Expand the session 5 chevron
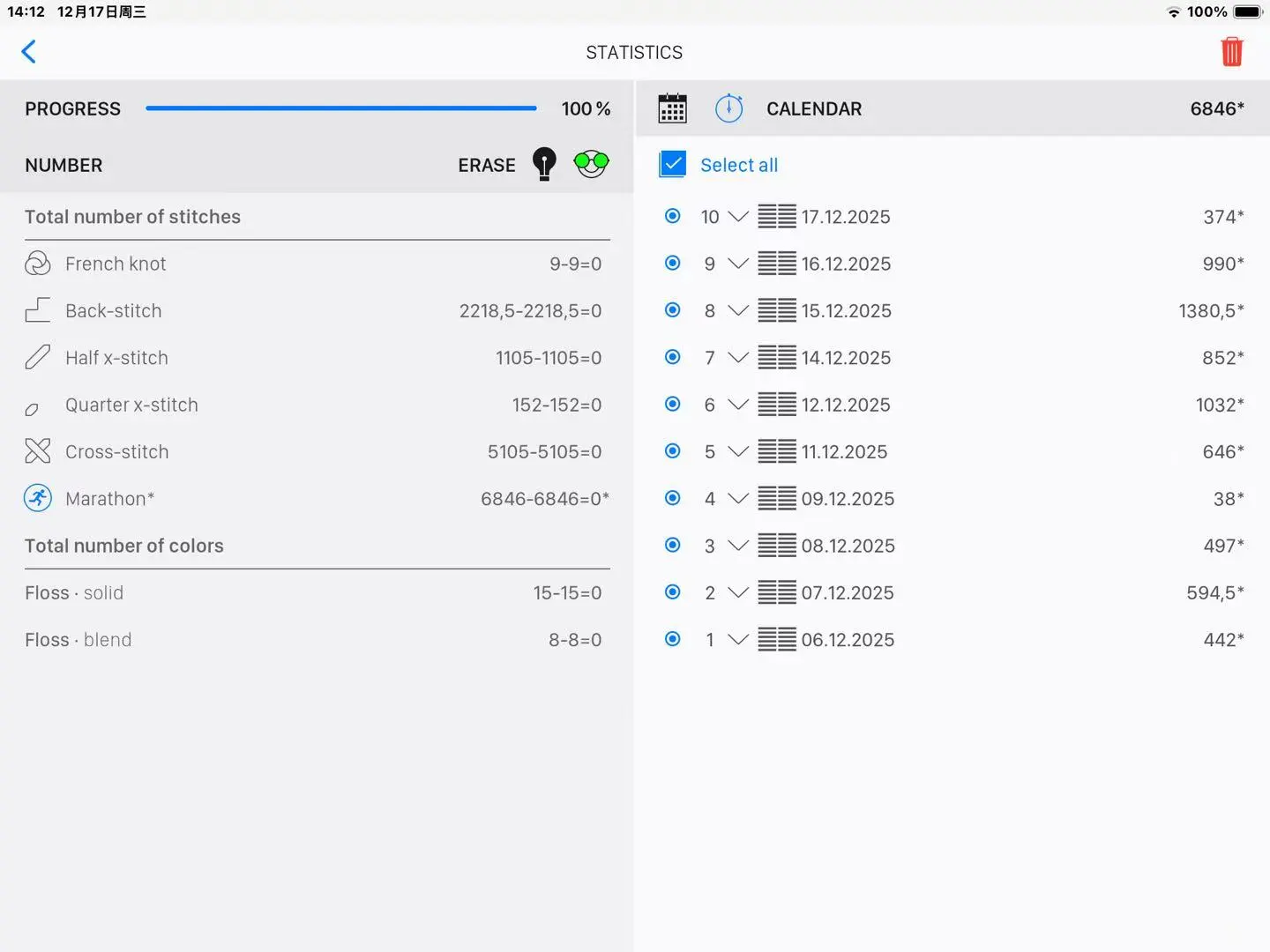 click(x=738, y=451)
